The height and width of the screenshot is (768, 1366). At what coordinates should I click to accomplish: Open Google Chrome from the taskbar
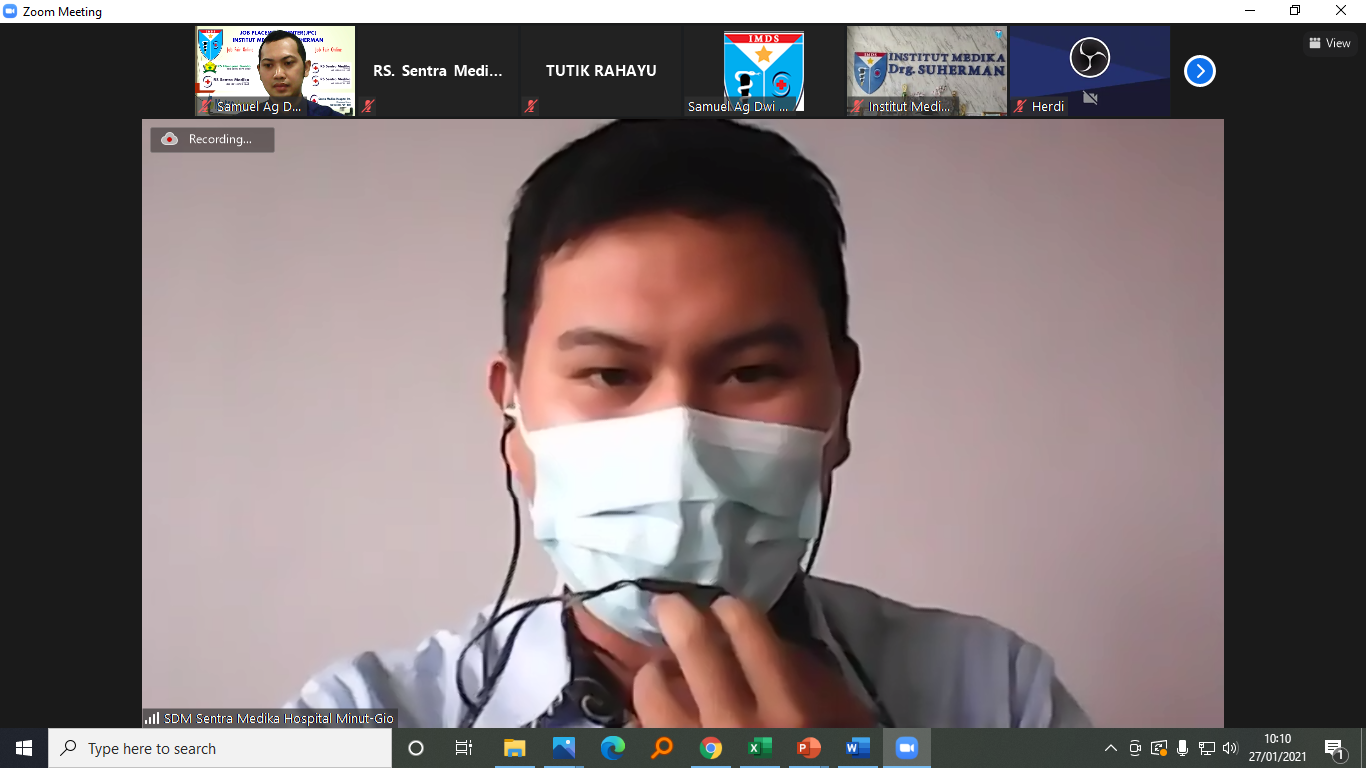point(711,748)
